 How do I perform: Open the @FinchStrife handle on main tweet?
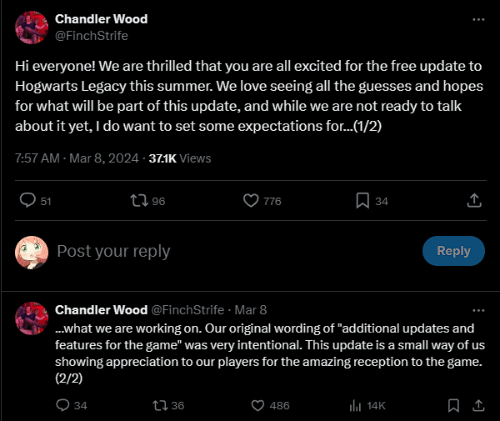click(91, 36)
